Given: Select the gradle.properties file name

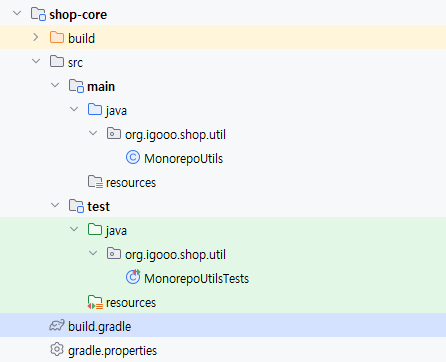Looking at the screenshot, I should [112, 351].
